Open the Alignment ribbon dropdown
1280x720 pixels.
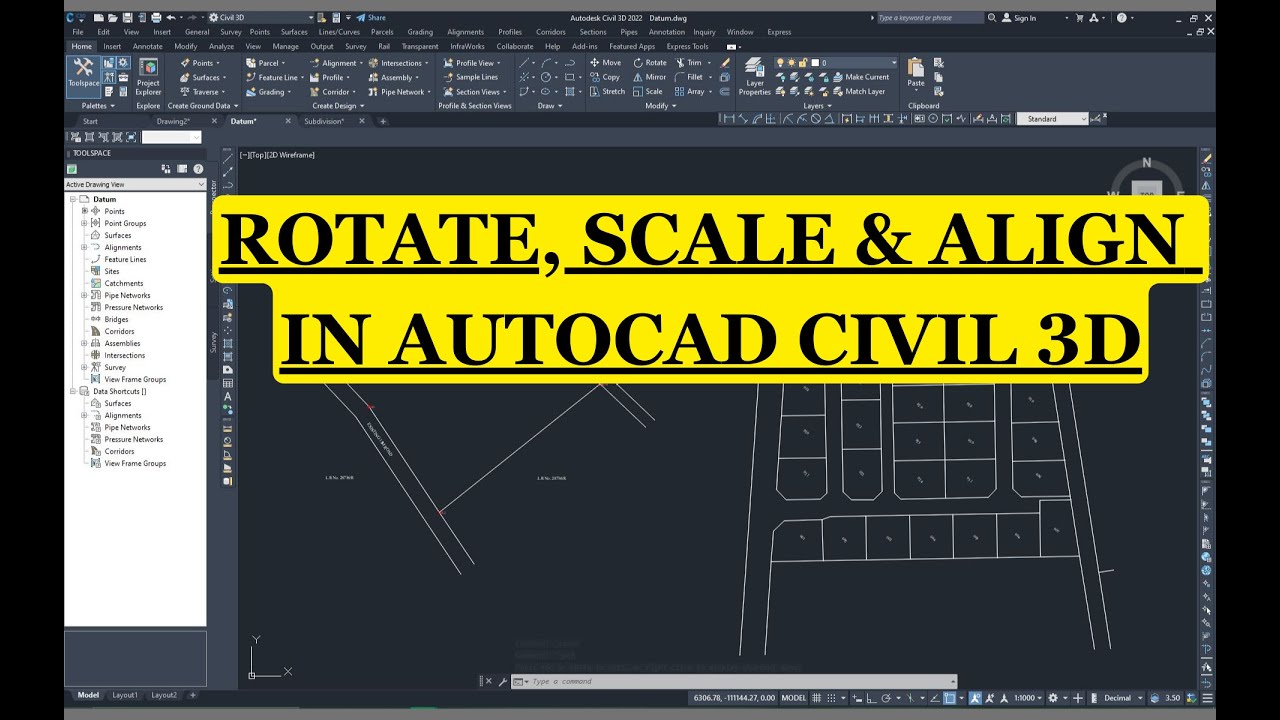[334, 62]
